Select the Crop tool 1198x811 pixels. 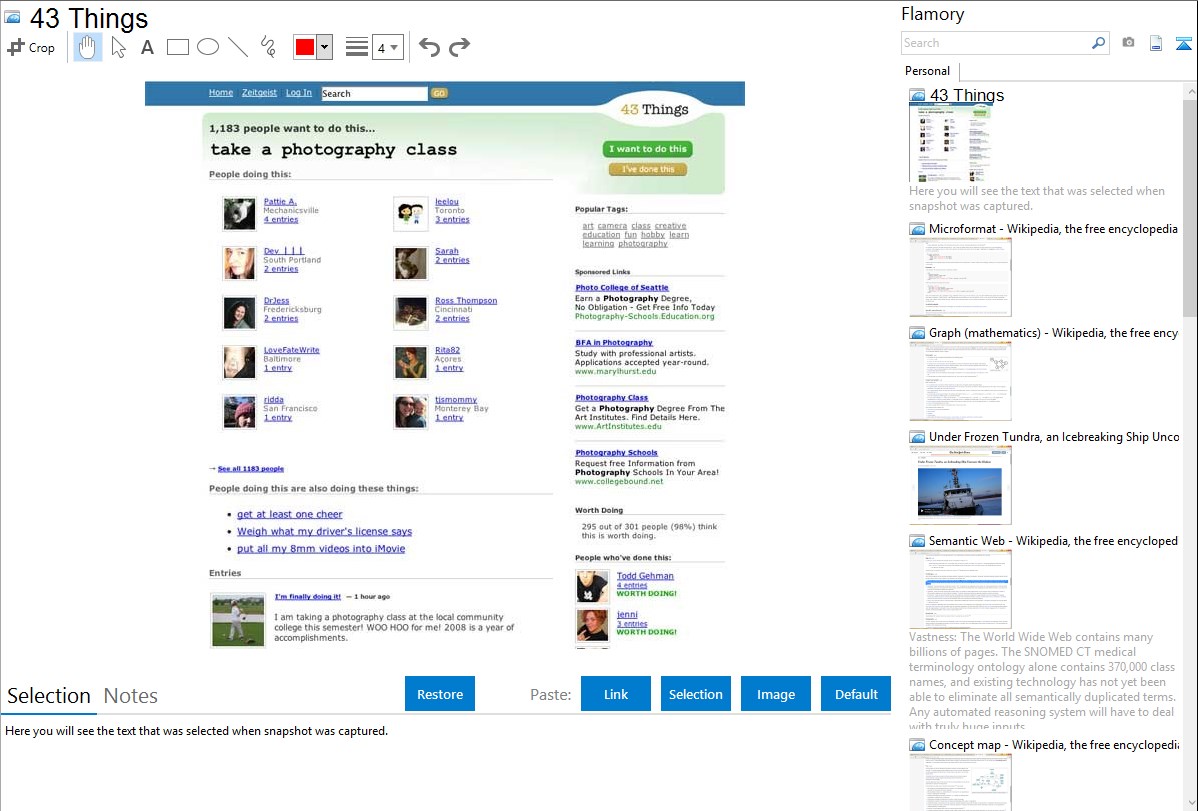coord(31,47)
